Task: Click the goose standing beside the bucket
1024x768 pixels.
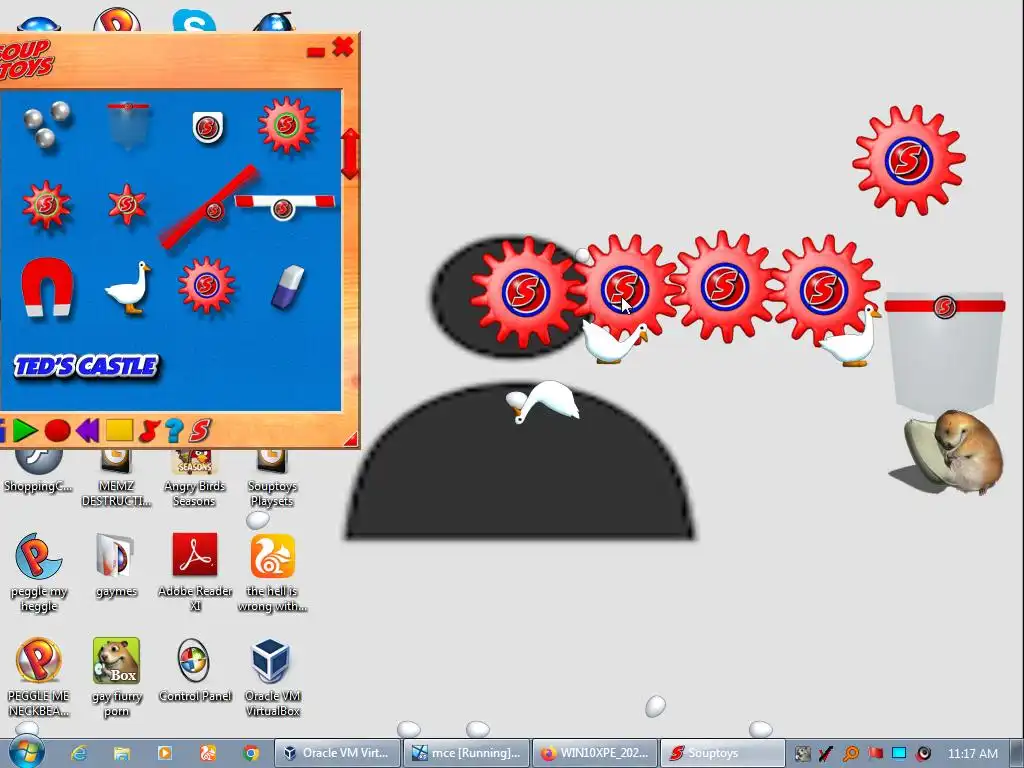Action: pos(852,338)
